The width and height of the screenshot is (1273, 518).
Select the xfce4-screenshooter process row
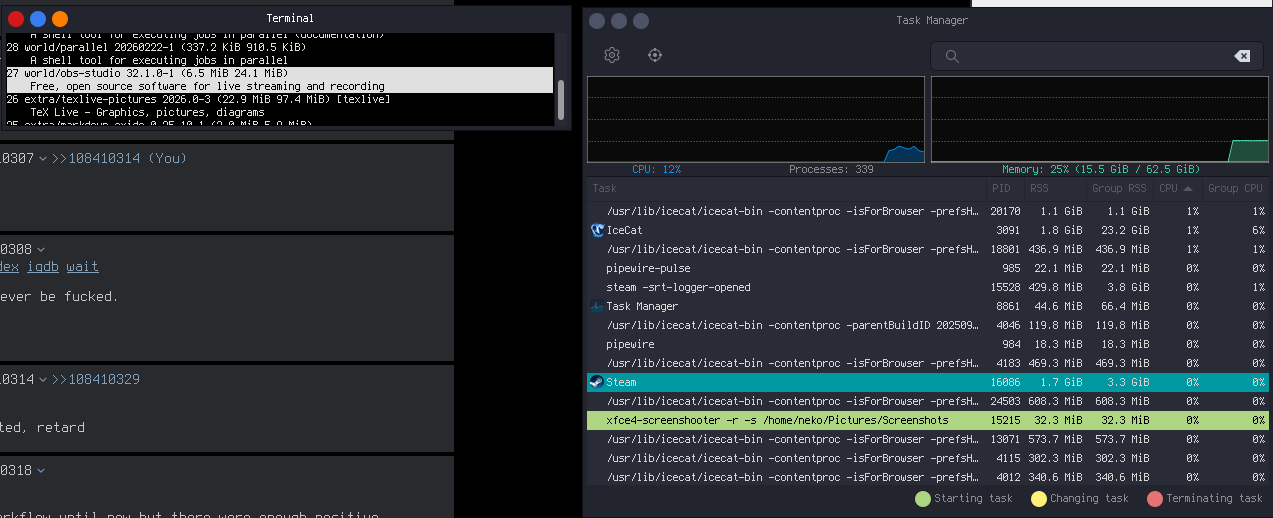coord(928,420)
